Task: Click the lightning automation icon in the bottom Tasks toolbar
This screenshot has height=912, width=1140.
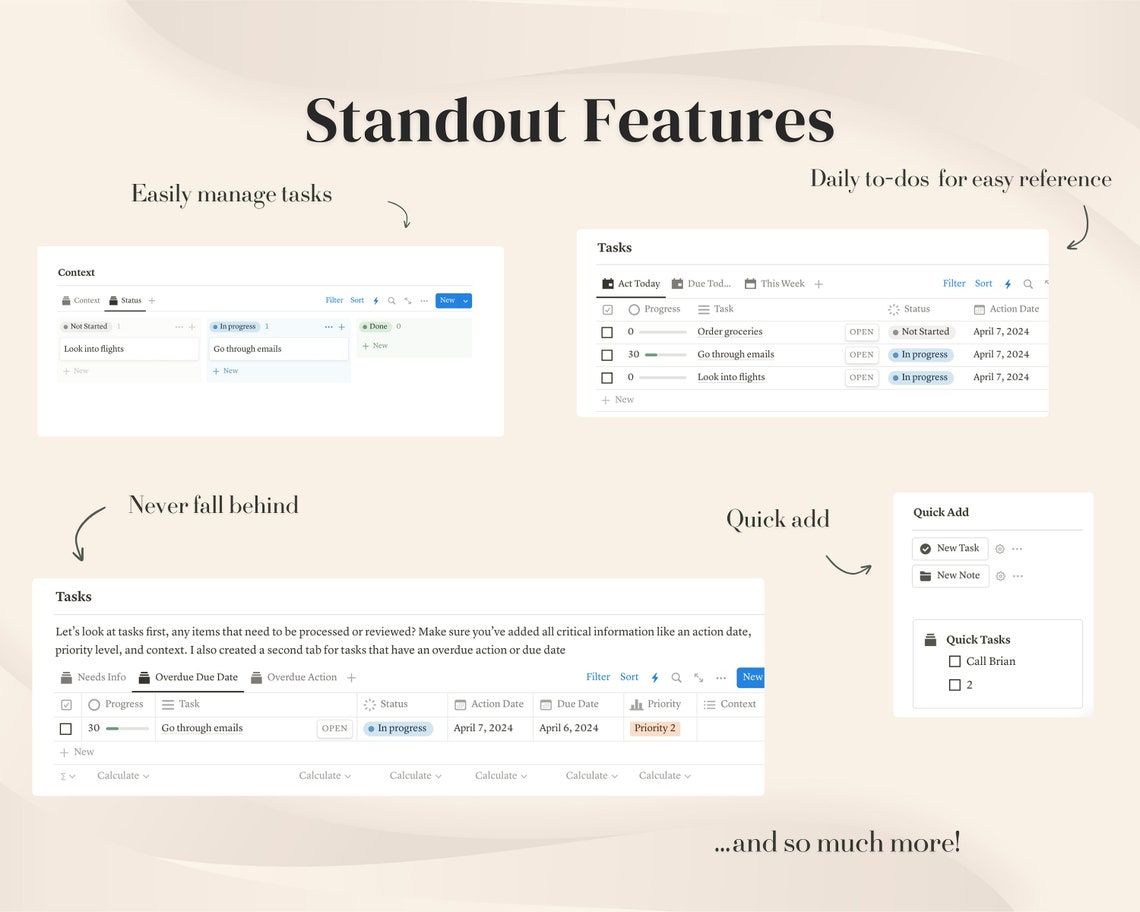Action: pyautogui.click(x=655, y=677)
